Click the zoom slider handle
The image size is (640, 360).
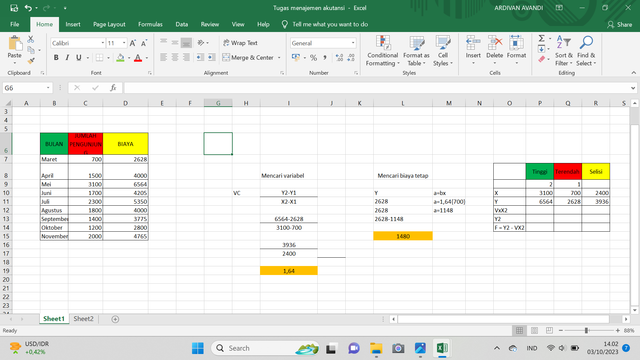586,330
